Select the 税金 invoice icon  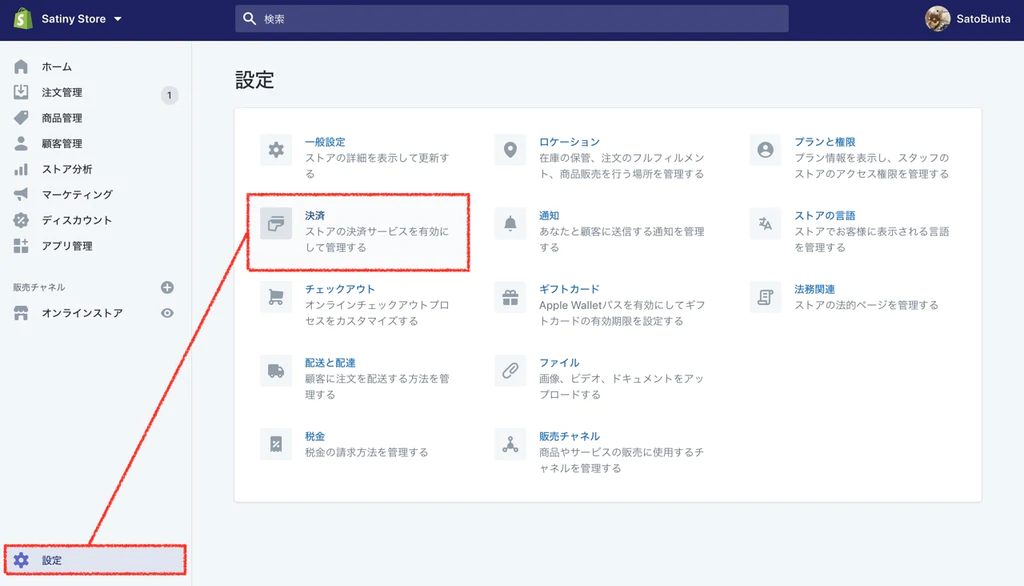[275, 443]
